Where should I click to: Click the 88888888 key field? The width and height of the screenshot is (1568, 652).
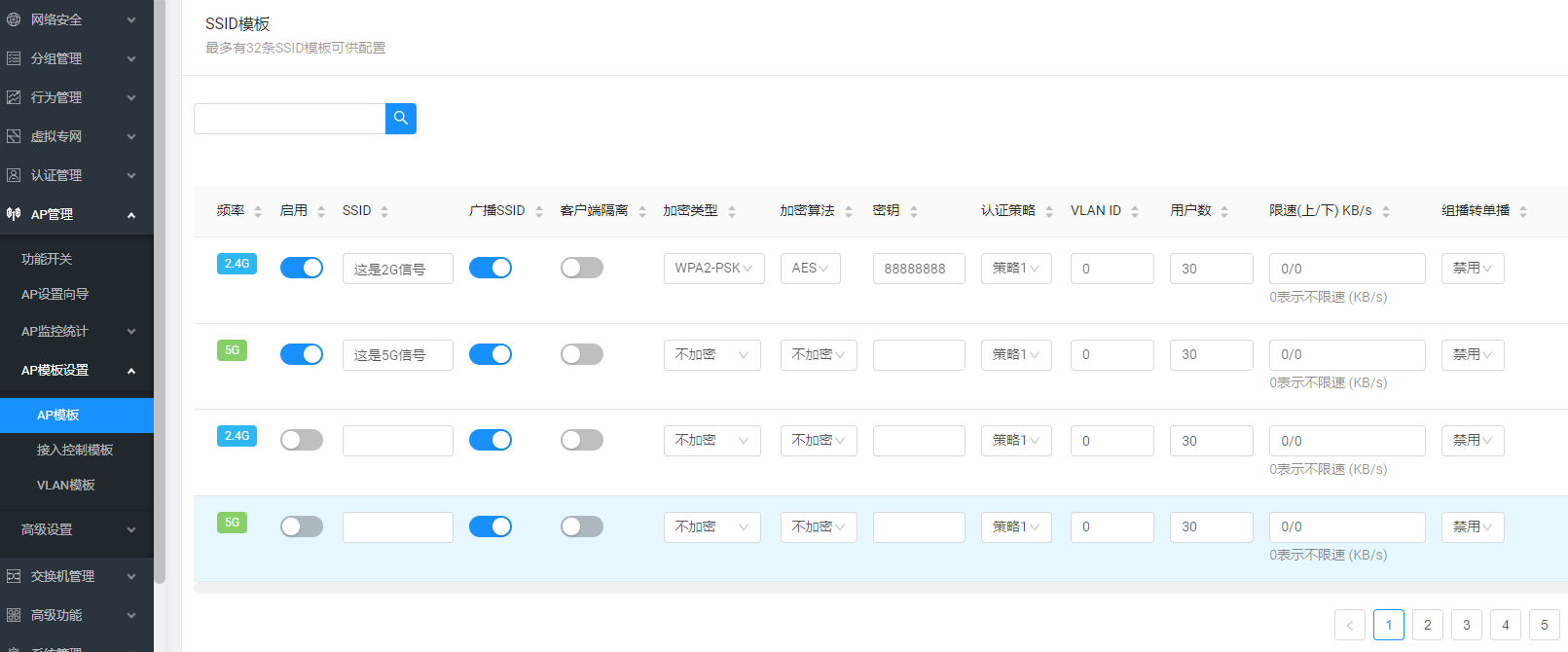tap(919, 269)
